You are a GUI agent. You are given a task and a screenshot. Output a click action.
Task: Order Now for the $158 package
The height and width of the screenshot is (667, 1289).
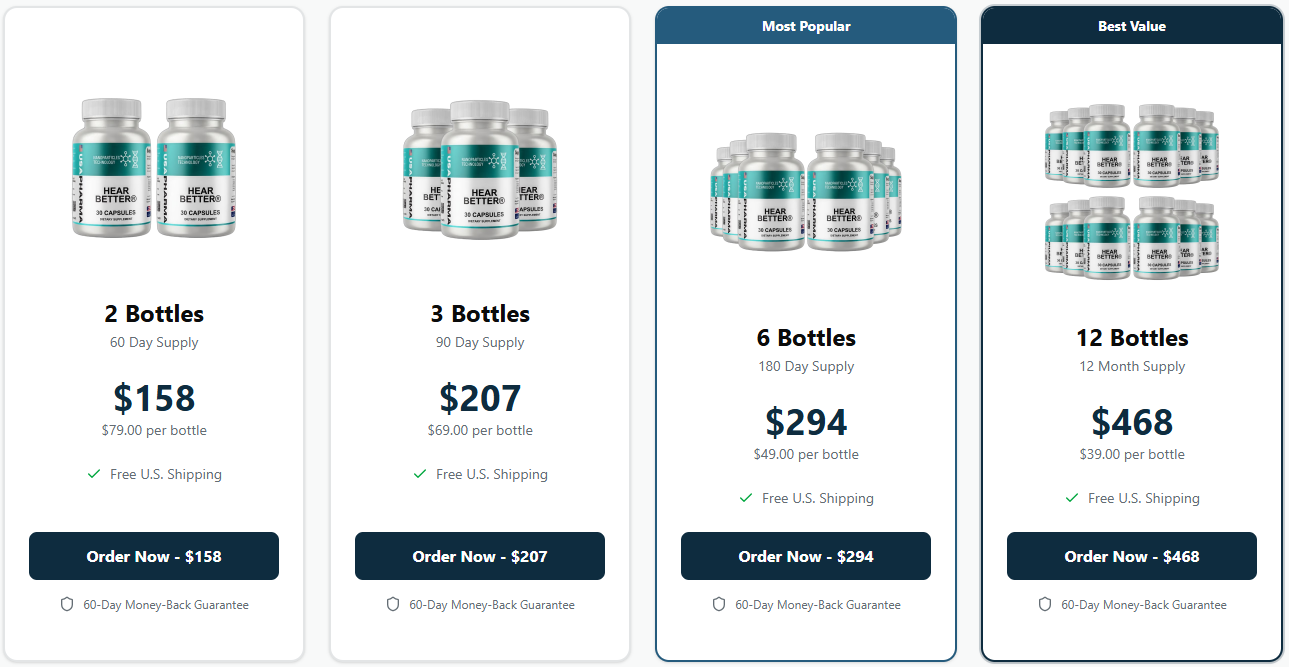click(x=154, y=556)
